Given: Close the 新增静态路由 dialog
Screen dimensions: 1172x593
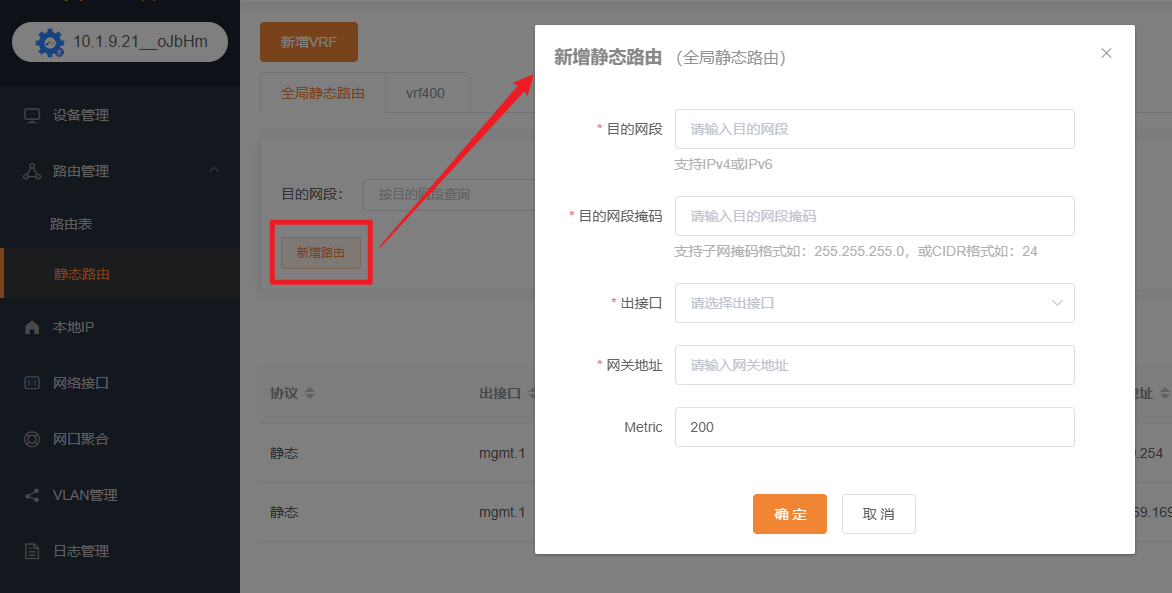Looking at the screenshot, I should [x=1106, y=53].
